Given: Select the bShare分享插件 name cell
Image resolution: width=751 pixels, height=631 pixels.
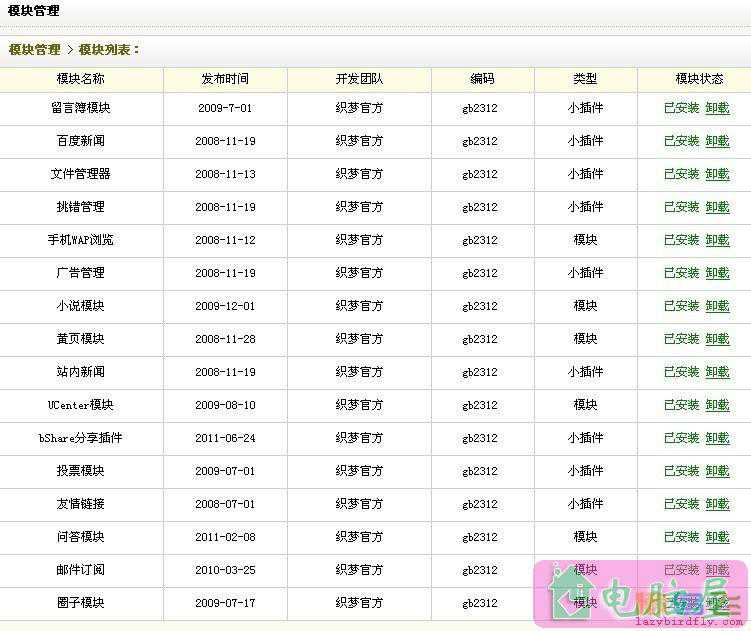Looking at the screenshot, I should tap(80, 438).
